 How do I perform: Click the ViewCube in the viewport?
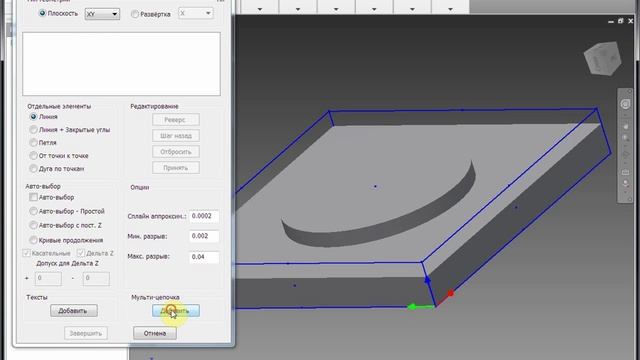[602, 59]
